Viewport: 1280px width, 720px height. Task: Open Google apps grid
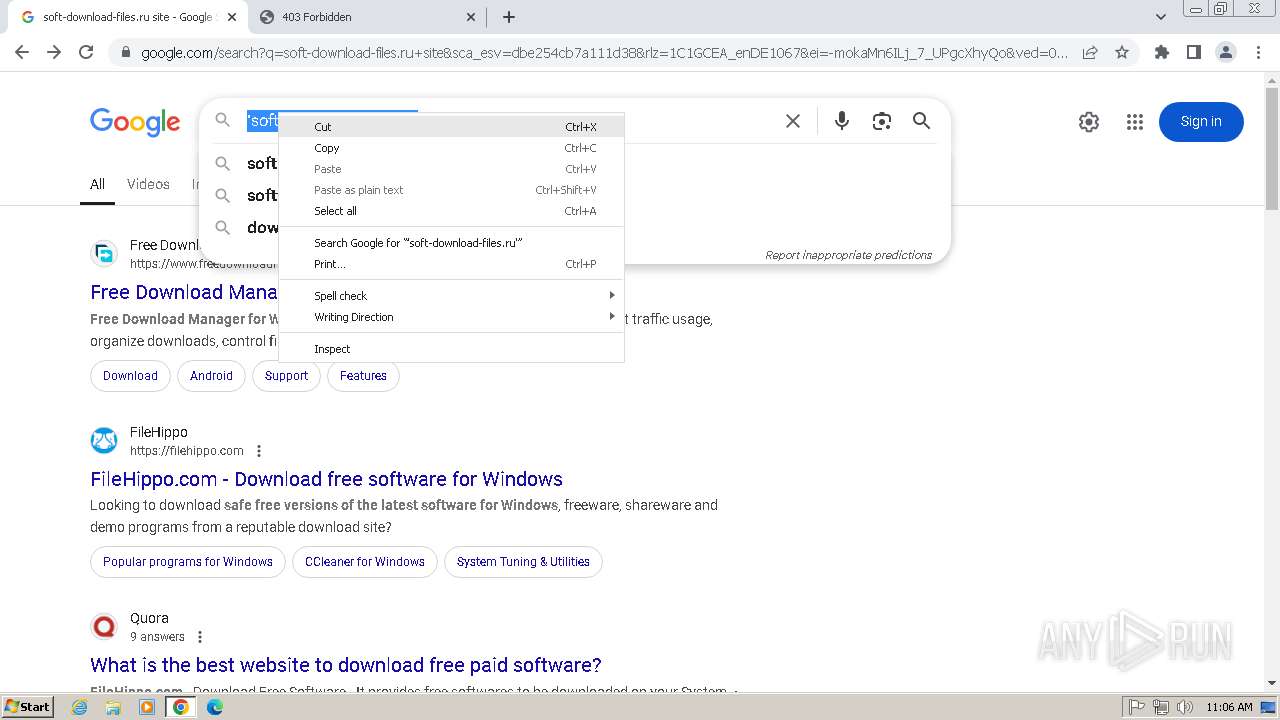pos(1134,122)
